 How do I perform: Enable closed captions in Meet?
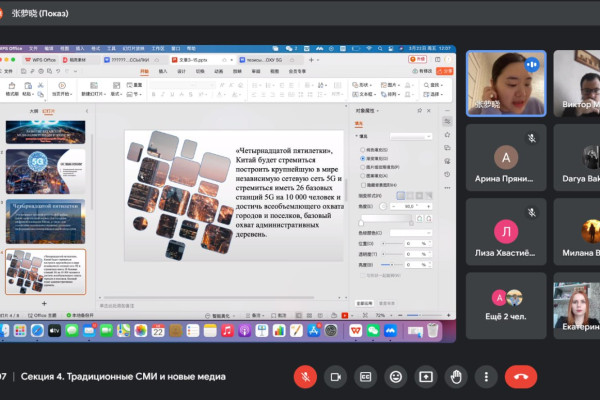click(366, 376)
